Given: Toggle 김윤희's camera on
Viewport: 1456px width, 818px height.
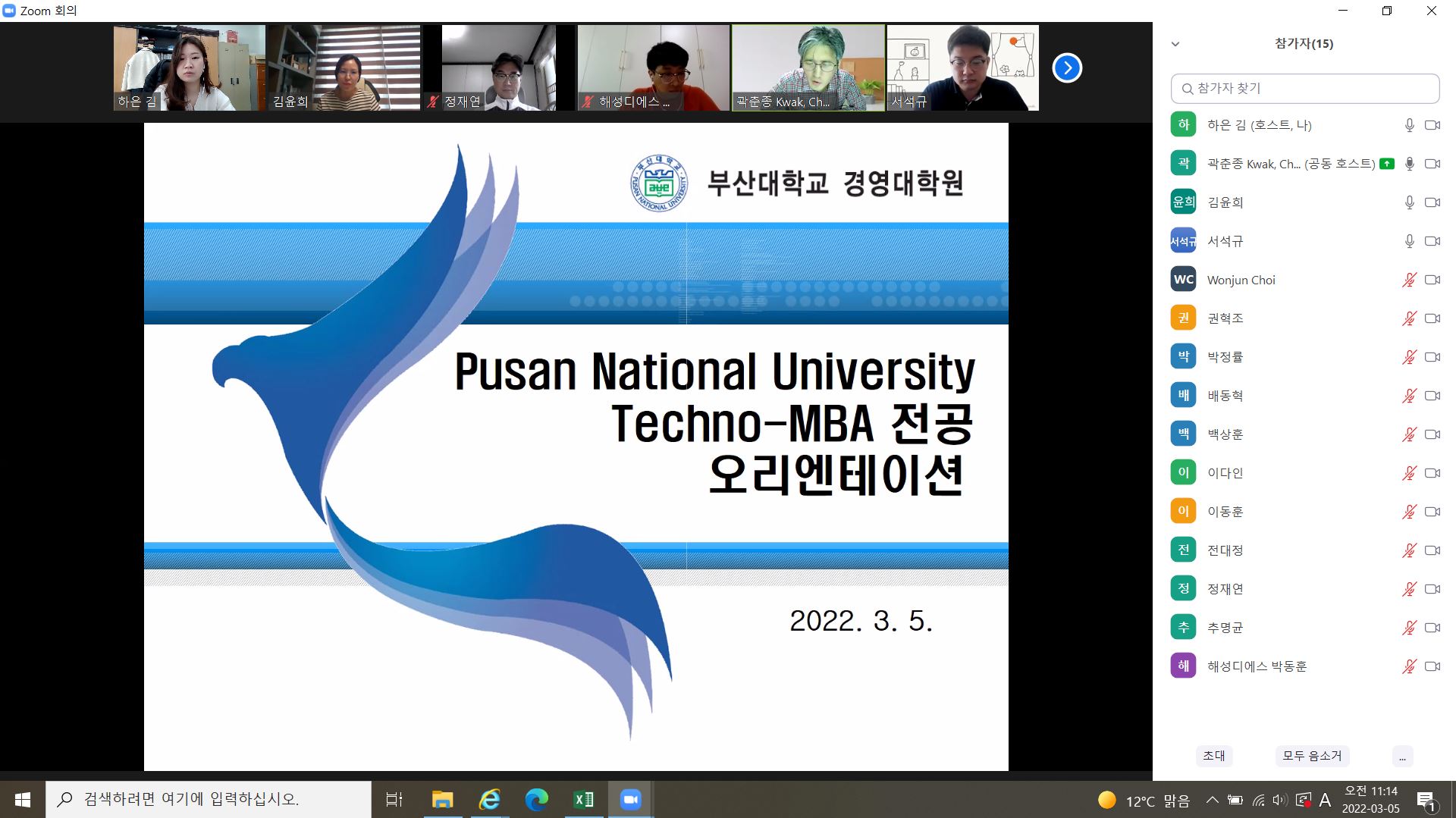Looking at the screenshot, I should click(x=1432, y=202).
